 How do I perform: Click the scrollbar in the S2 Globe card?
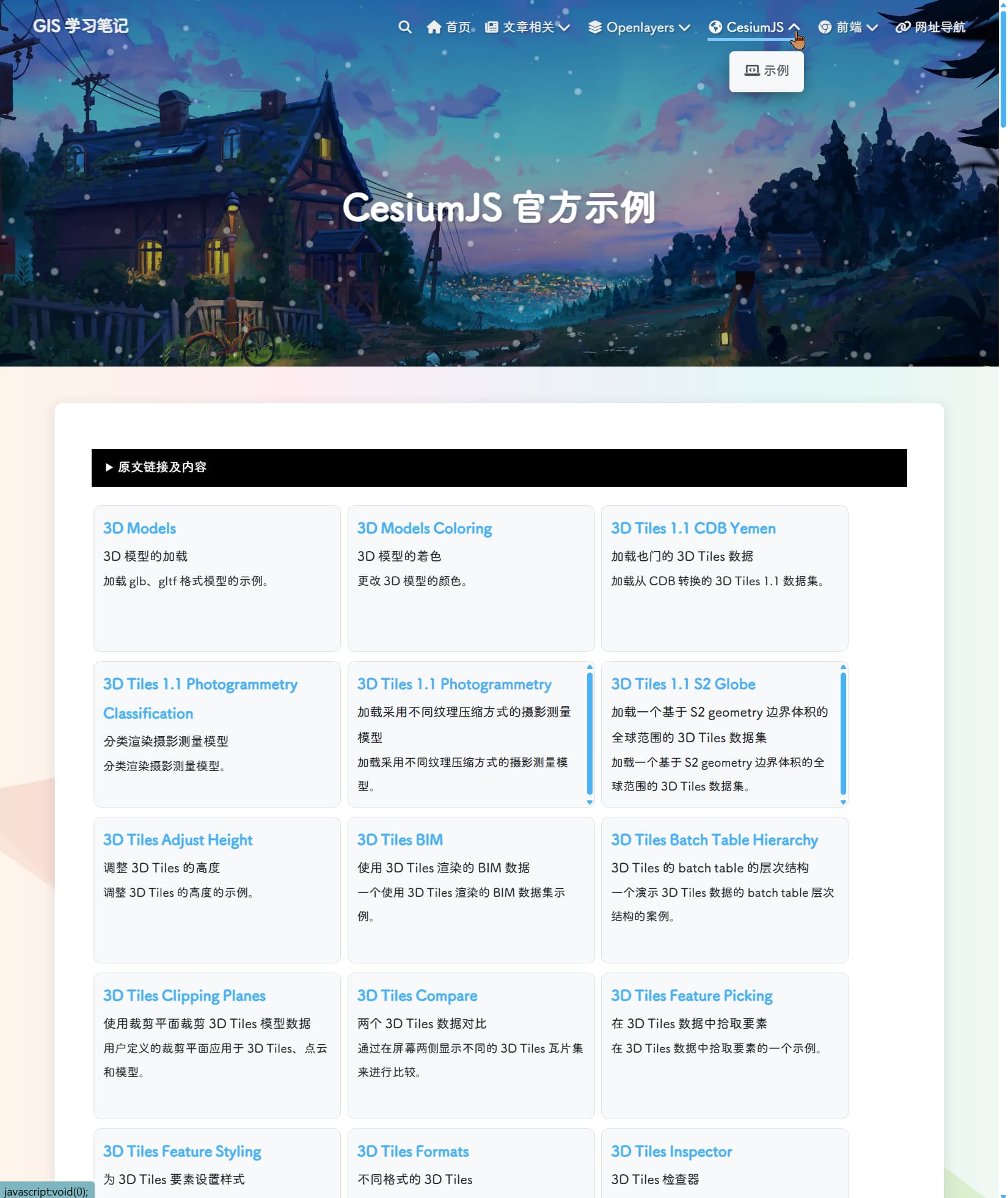(843, 736)
